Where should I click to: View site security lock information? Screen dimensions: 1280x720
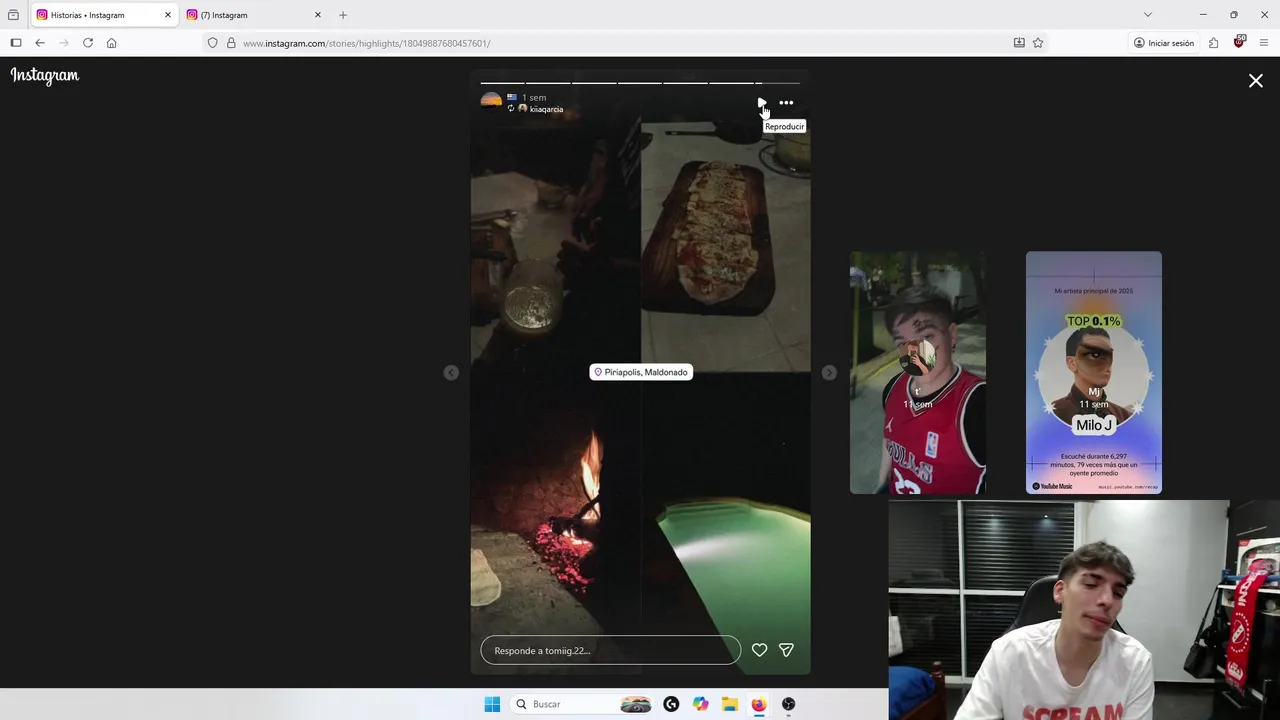pyautogui.click(x=231, y=43)
